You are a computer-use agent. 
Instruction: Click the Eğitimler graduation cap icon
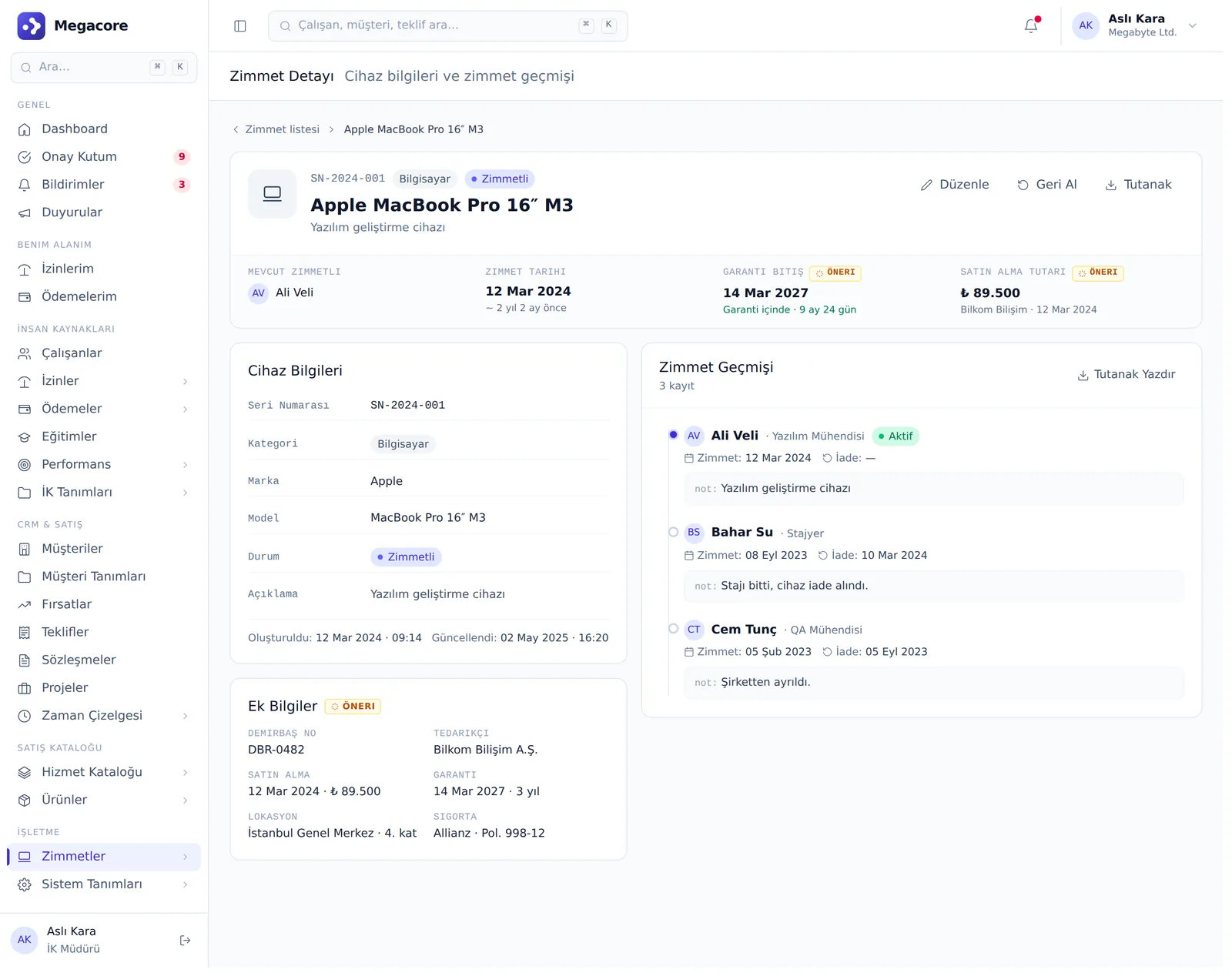(25, 437)
